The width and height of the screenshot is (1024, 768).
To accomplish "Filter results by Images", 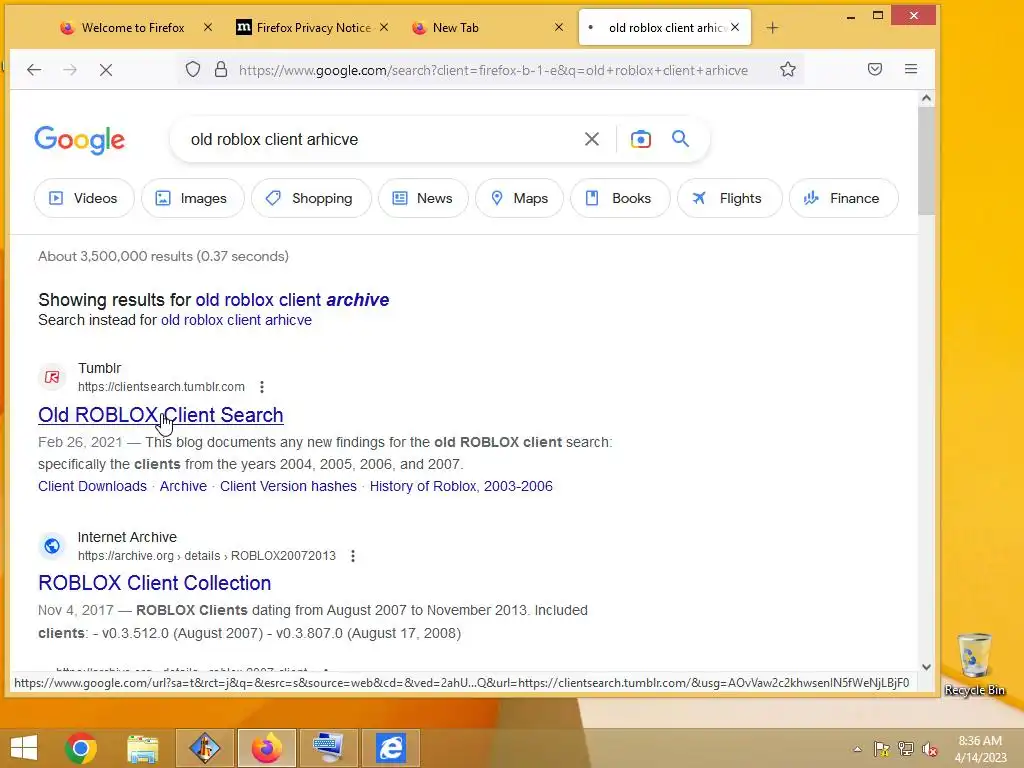I will coord(193,198).
